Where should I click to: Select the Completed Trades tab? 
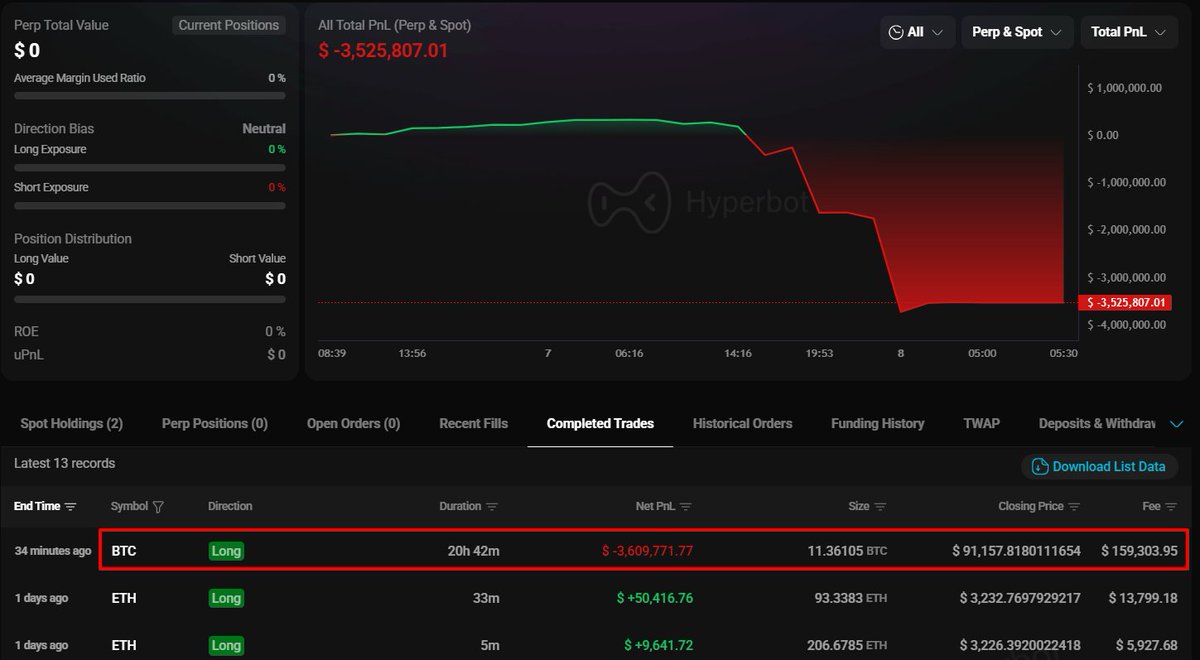600,424
